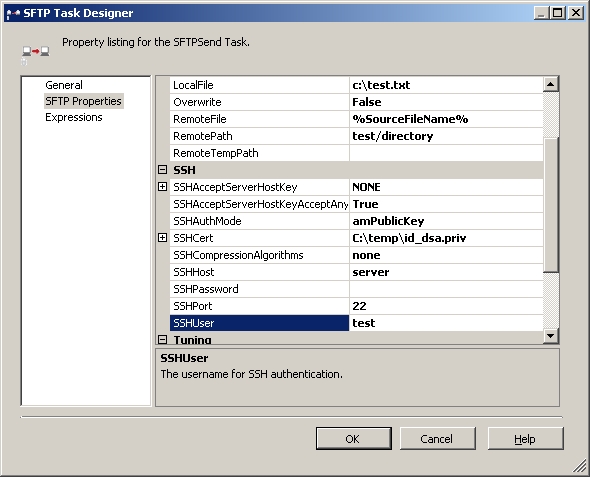Click the server host value
Image resolution: width=590 pixels, height=477 pixels.
tap(446, 272)
